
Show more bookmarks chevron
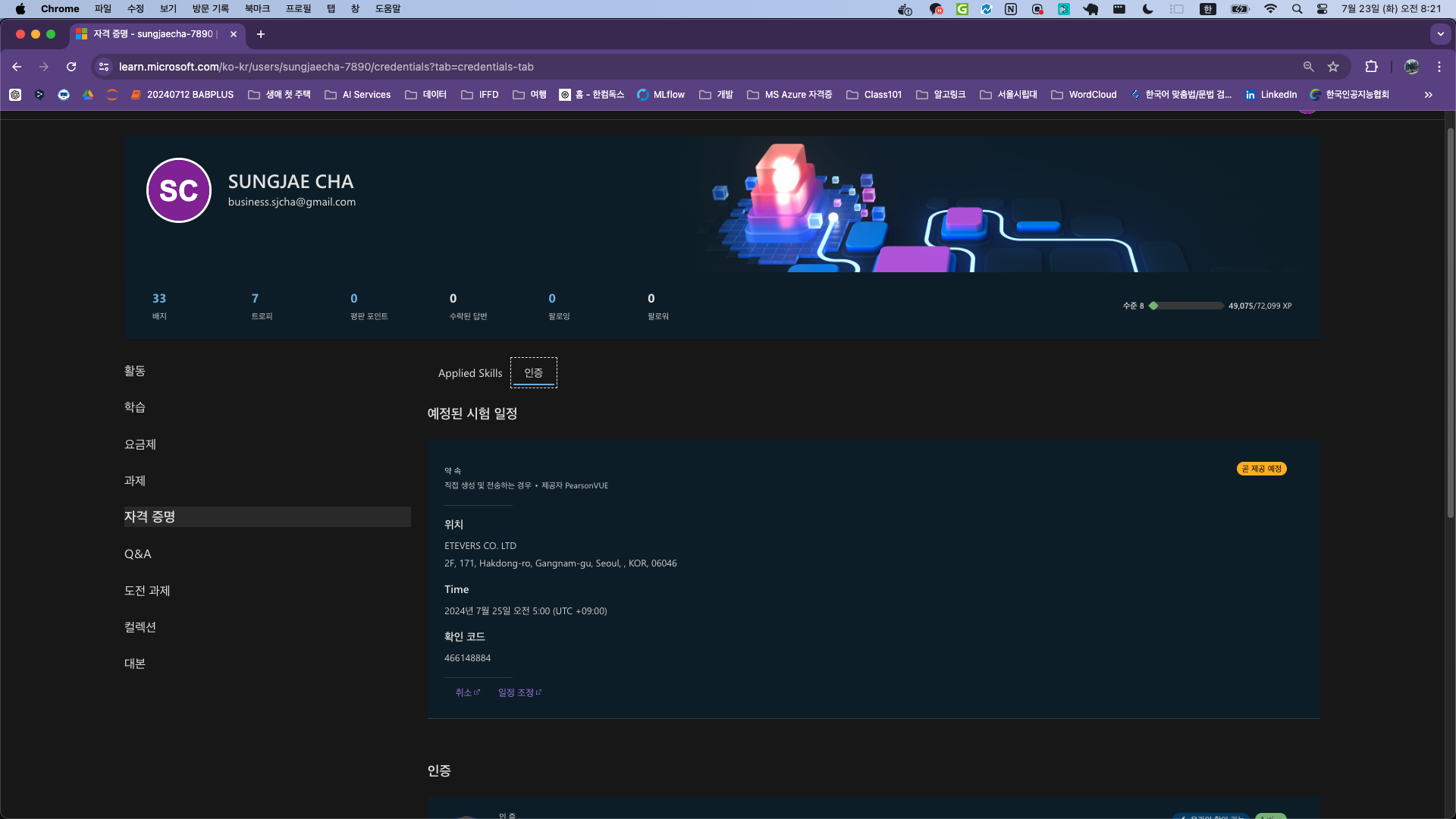(1429, 95)
